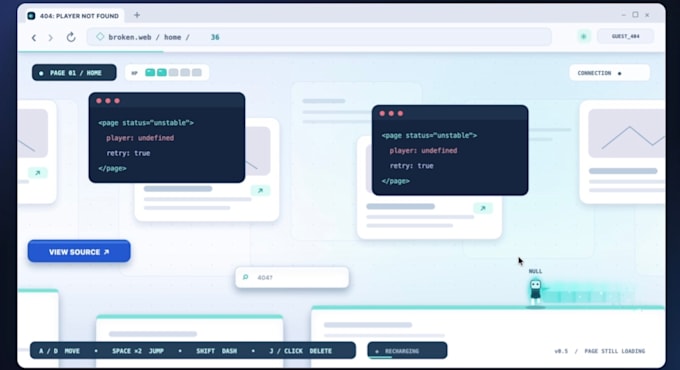Click the RECHARGING dash meter
The width and height of the screenshot is (680, 370).
pyautogui.click(x=407, y=350)
